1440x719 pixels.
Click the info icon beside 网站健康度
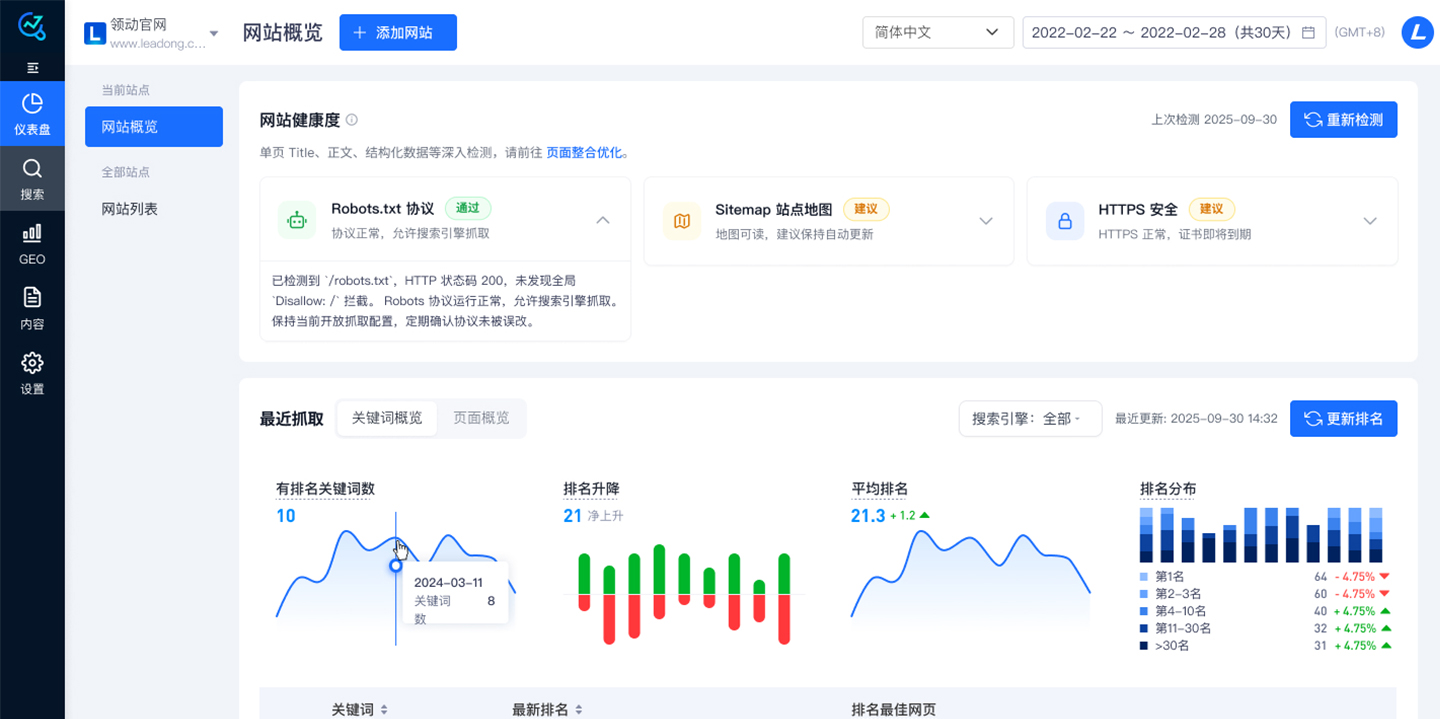351,120
